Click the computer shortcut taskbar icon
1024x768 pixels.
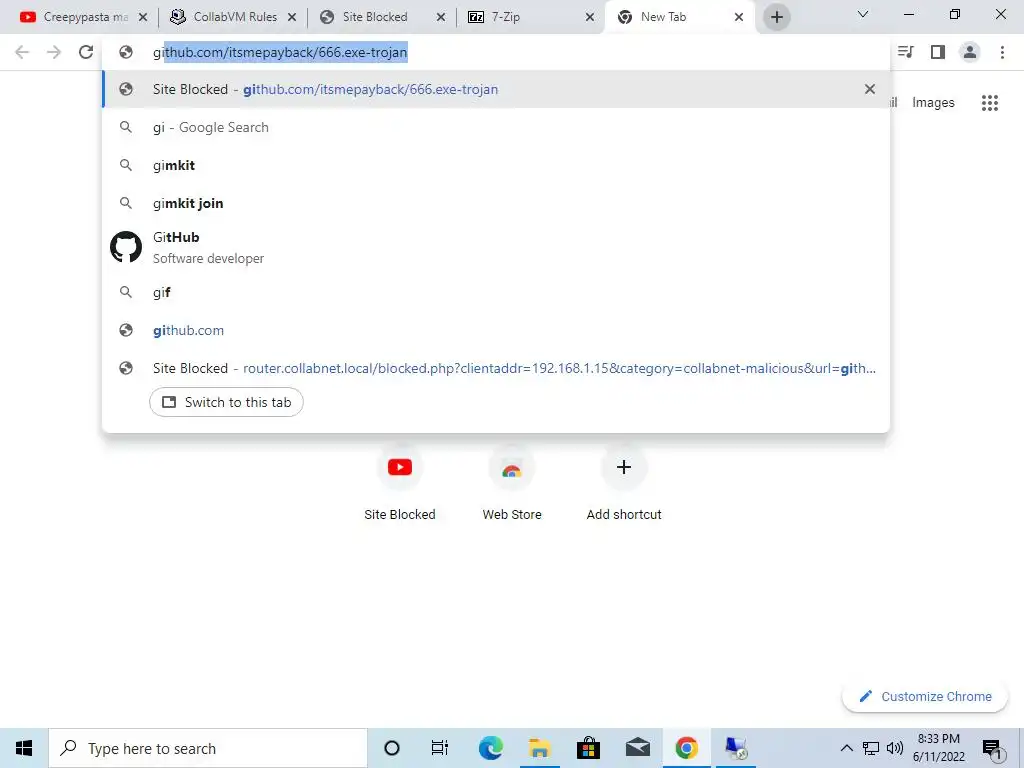736,748
